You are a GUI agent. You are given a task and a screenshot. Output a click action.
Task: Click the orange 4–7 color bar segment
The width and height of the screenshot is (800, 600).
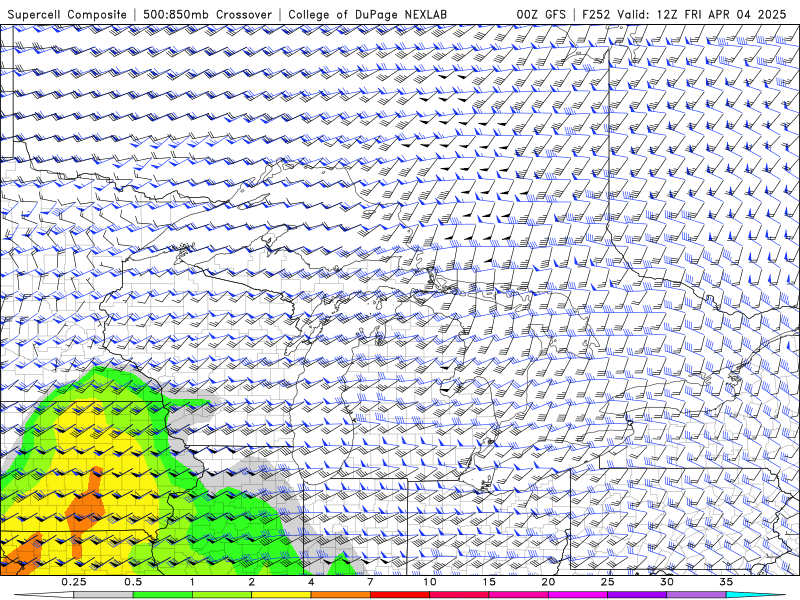coord(340,595)
